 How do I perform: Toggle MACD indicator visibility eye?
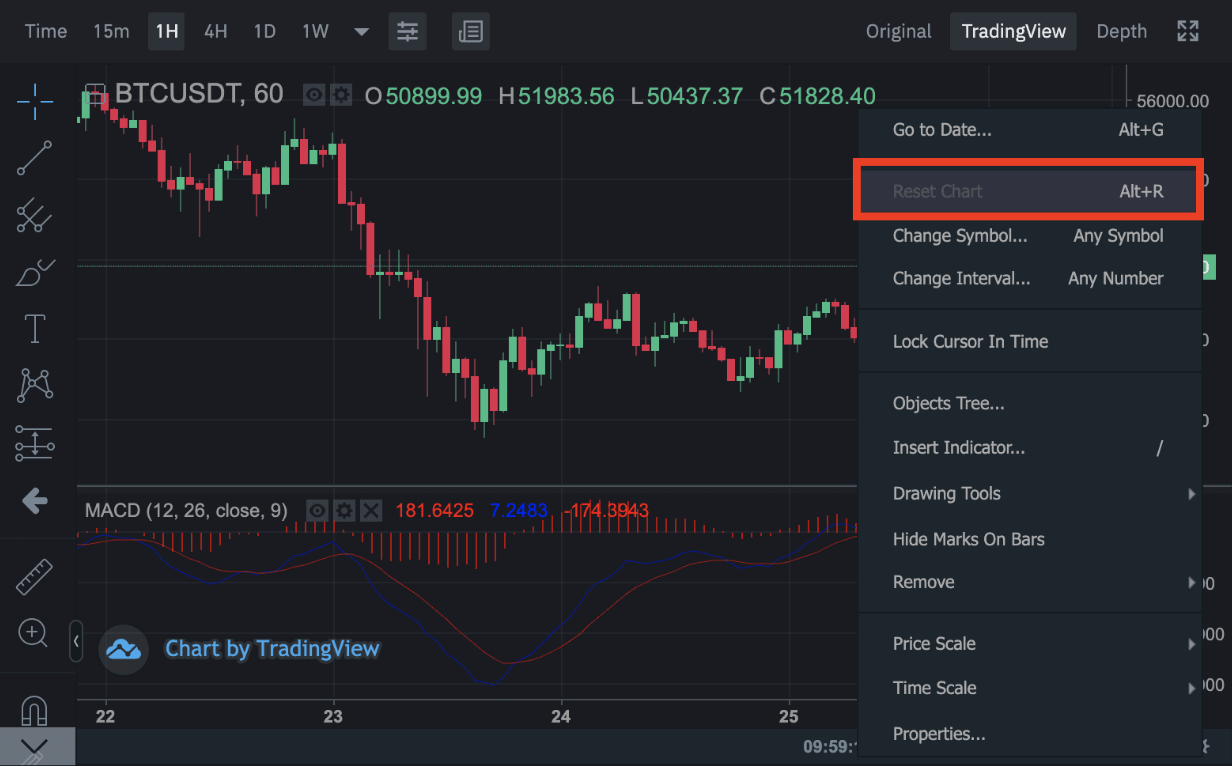tap(317, 511)
